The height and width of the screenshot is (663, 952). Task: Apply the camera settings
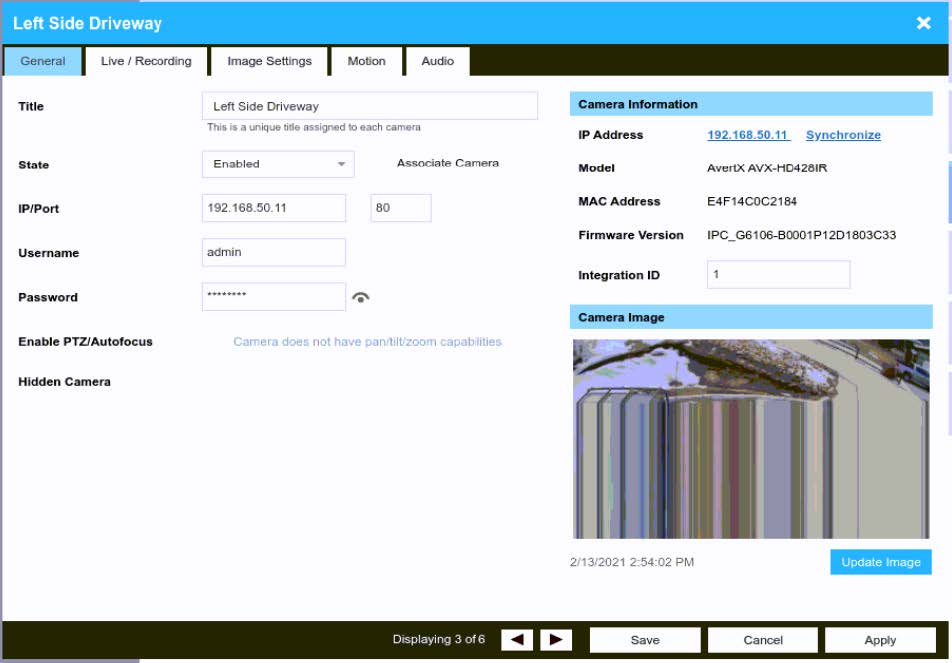(880, 640)
